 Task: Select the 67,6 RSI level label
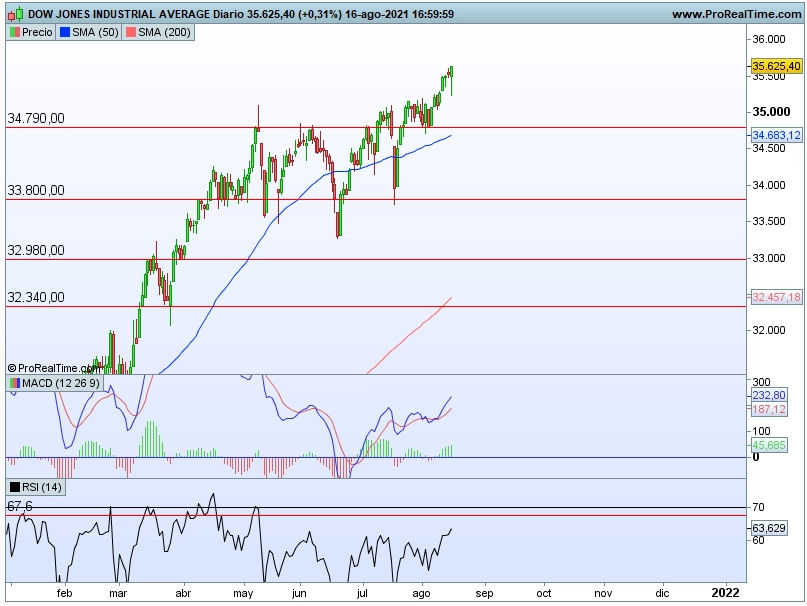(20, 507)
